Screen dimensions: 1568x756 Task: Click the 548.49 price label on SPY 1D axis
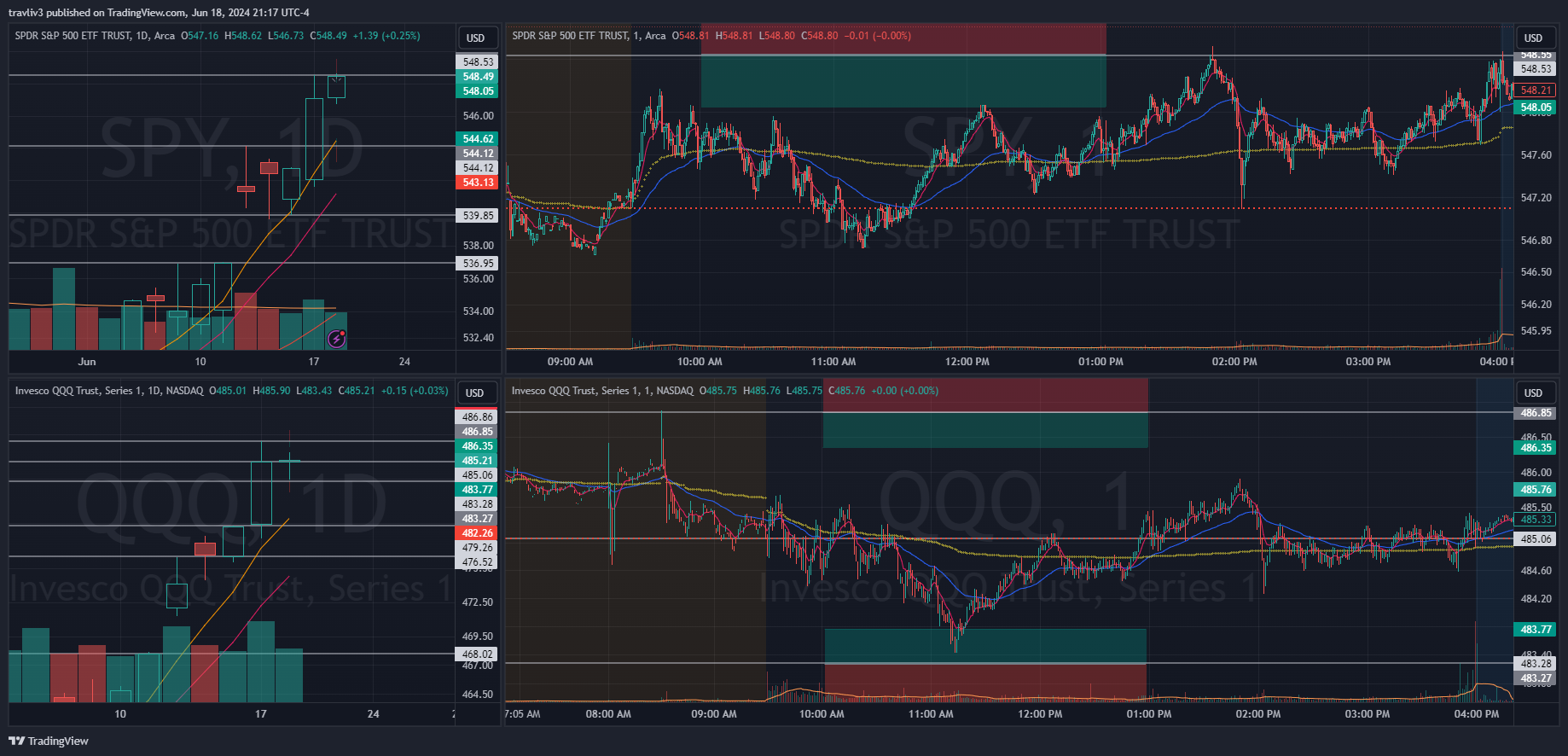pyautogui.click(x=478, y=77)
